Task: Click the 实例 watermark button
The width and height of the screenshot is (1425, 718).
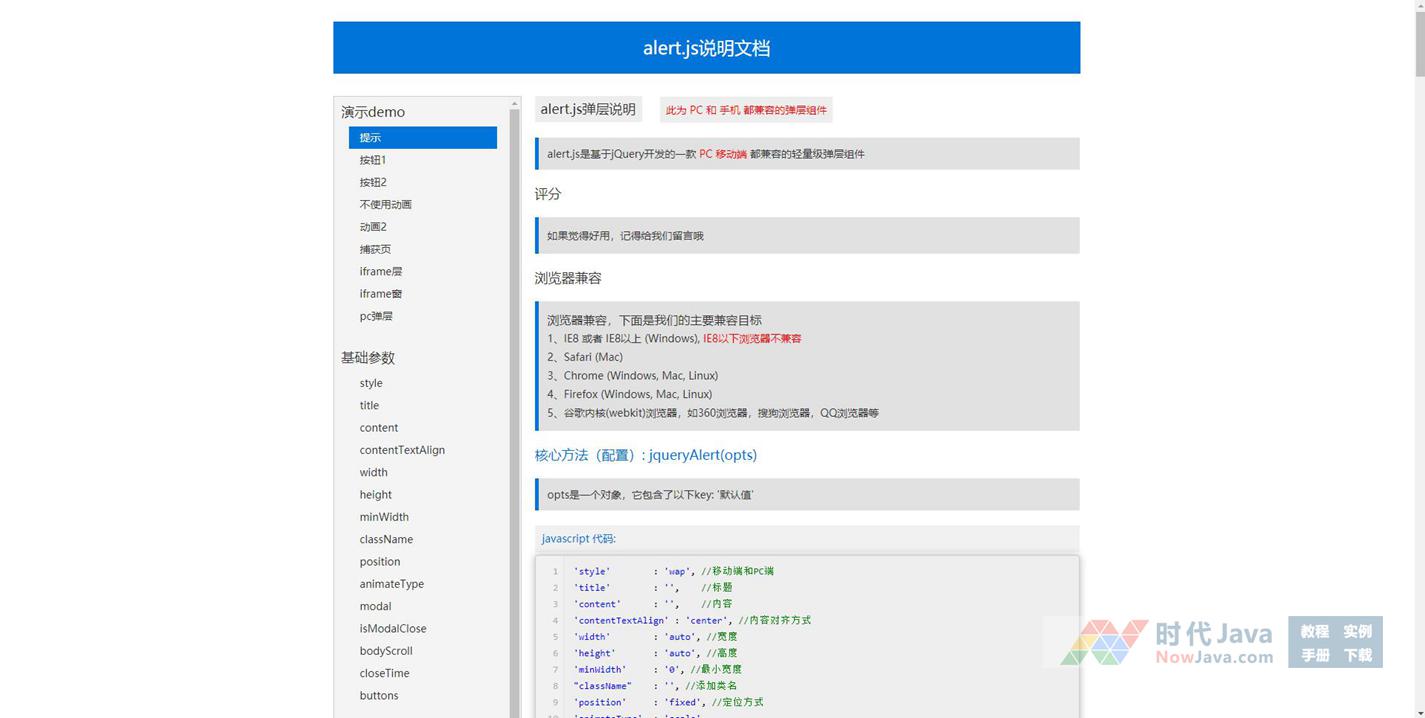Action: pos(1357,631)
